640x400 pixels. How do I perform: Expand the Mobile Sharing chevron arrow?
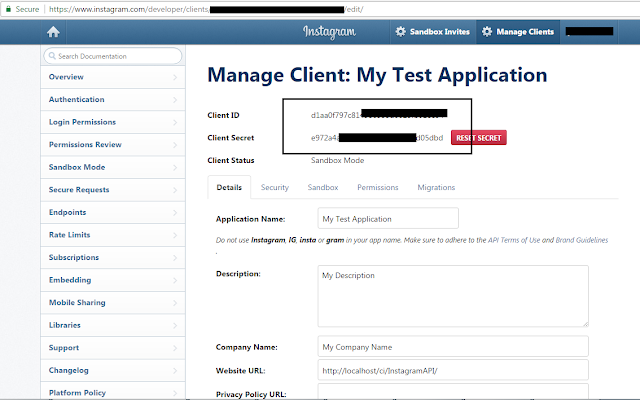point(175,303)
